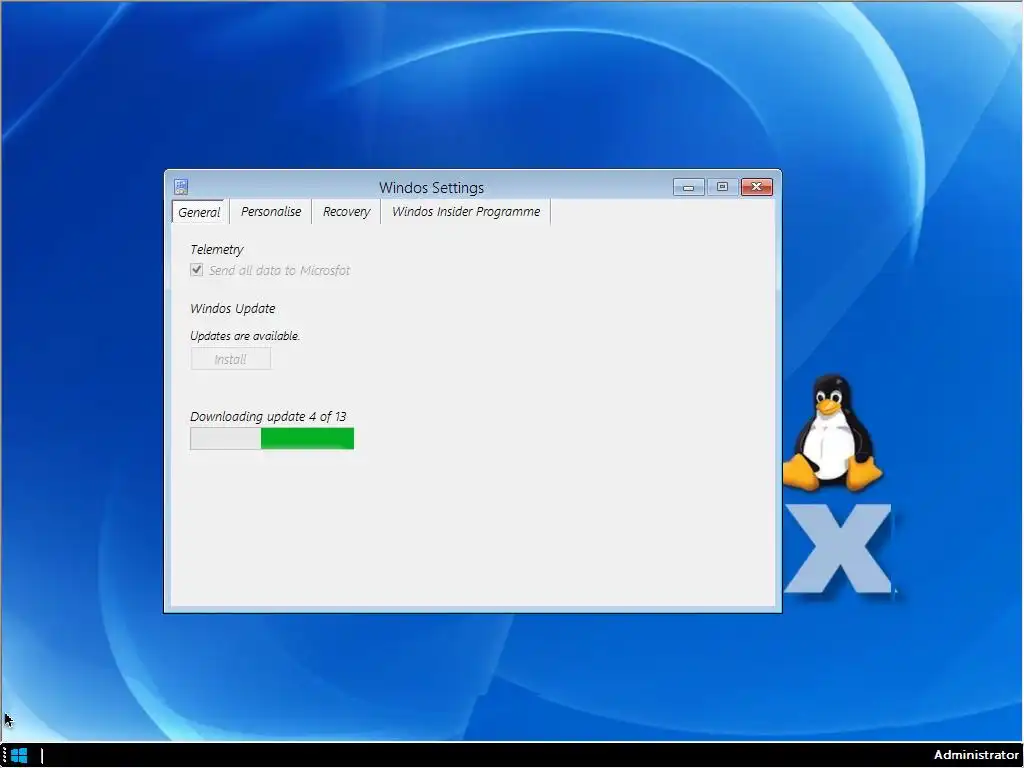Click the Install updates button
Viewport: 1024px width, 768px height.
click(231, 359)
